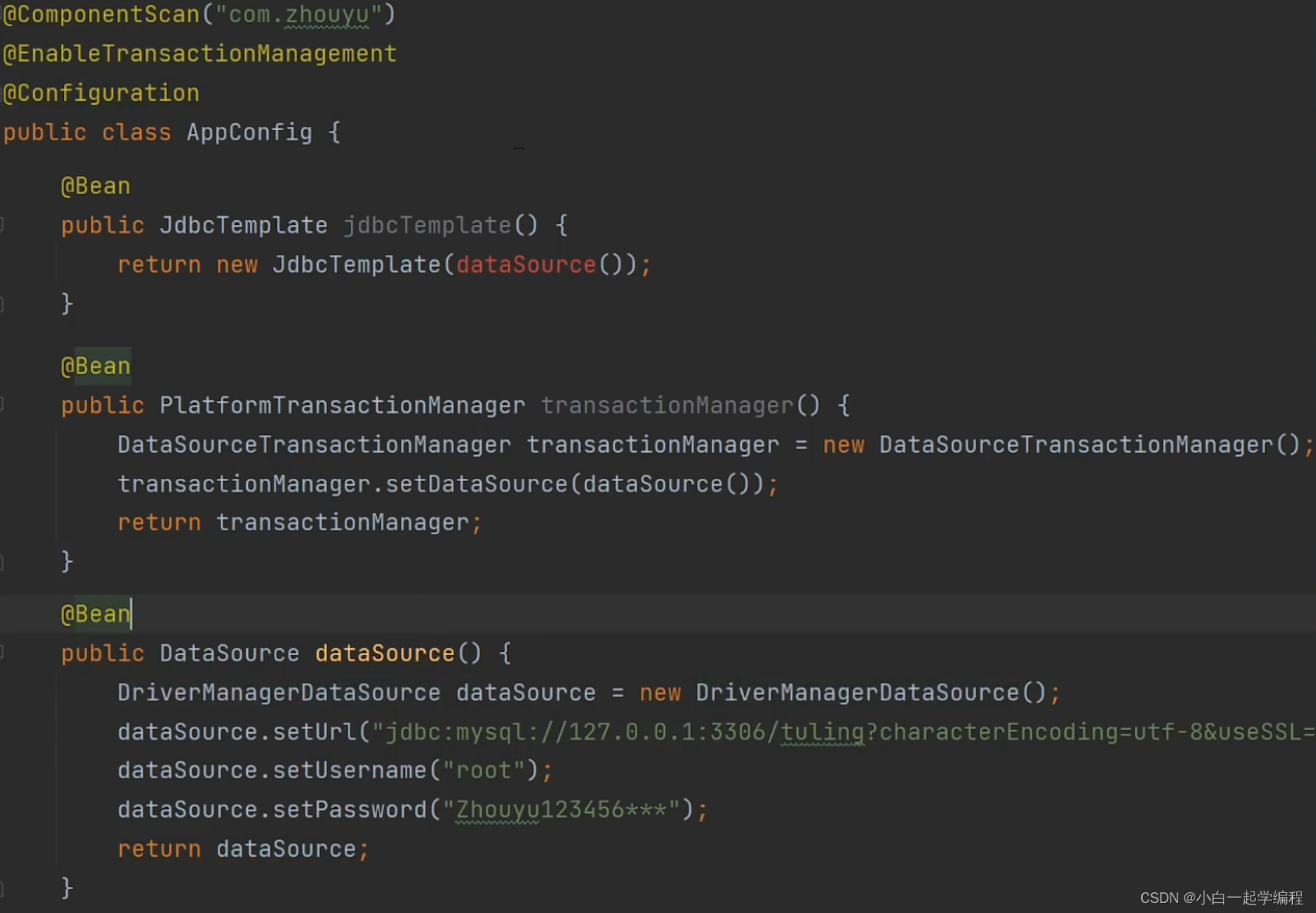Click the DriverManagerDataSource() constructor call
Image resolution: width=1316 pixels, height=913 pixels.
pyautogui.click(x=871, y=693)
